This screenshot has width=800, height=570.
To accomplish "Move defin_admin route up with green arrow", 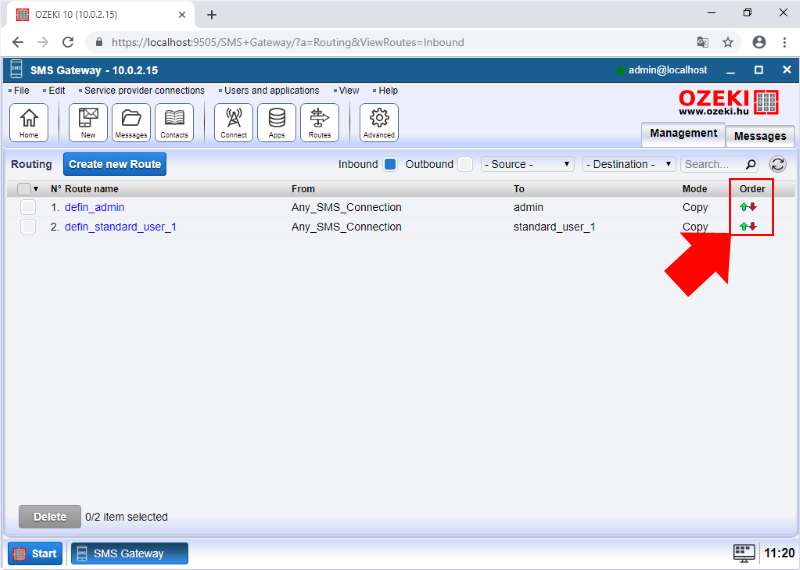I will tap(744, 207).
